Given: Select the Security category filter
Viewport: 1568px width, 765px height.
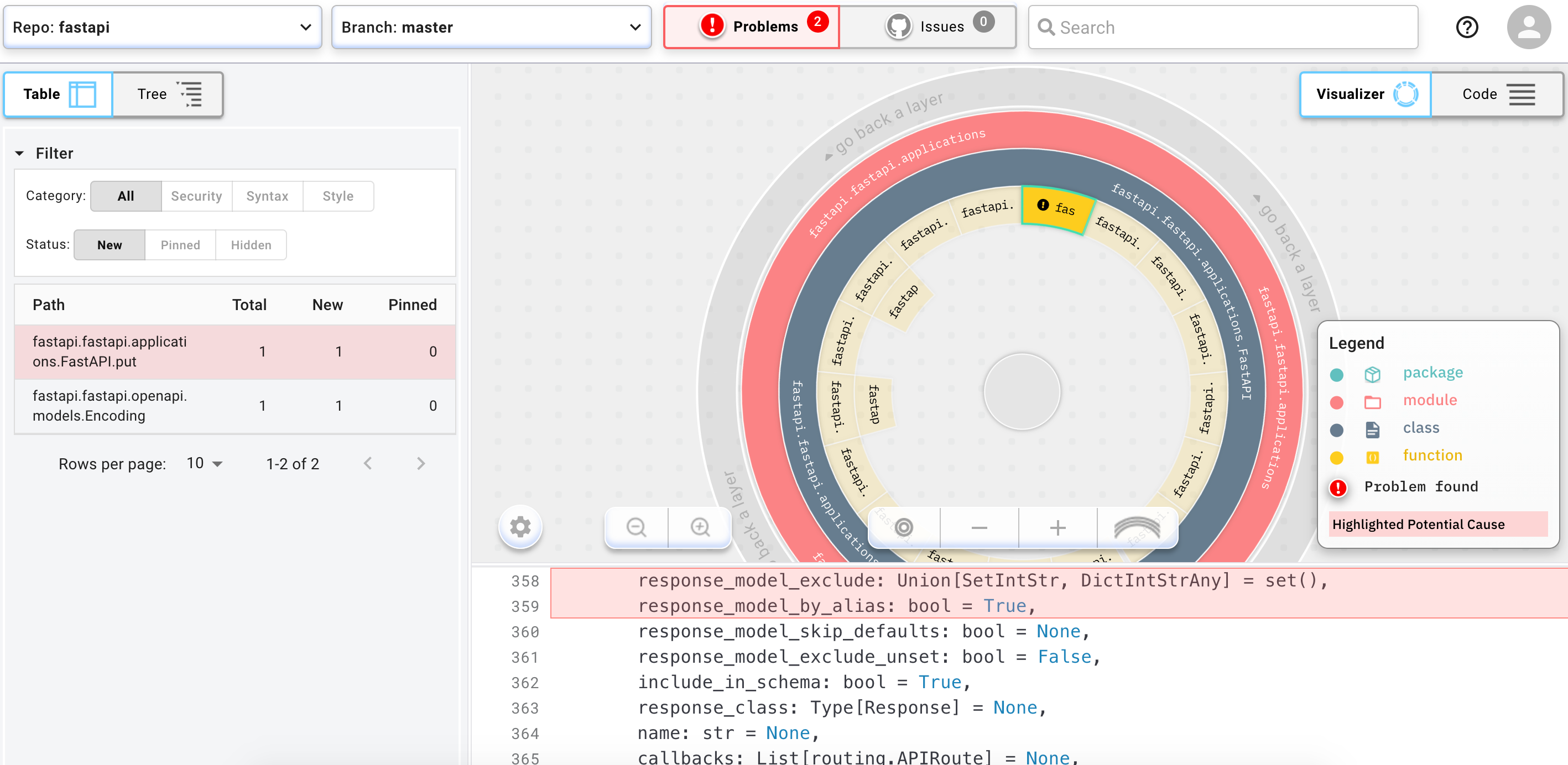Looking at the screenshot, I should pyautogui.click(x=196, y=196).
